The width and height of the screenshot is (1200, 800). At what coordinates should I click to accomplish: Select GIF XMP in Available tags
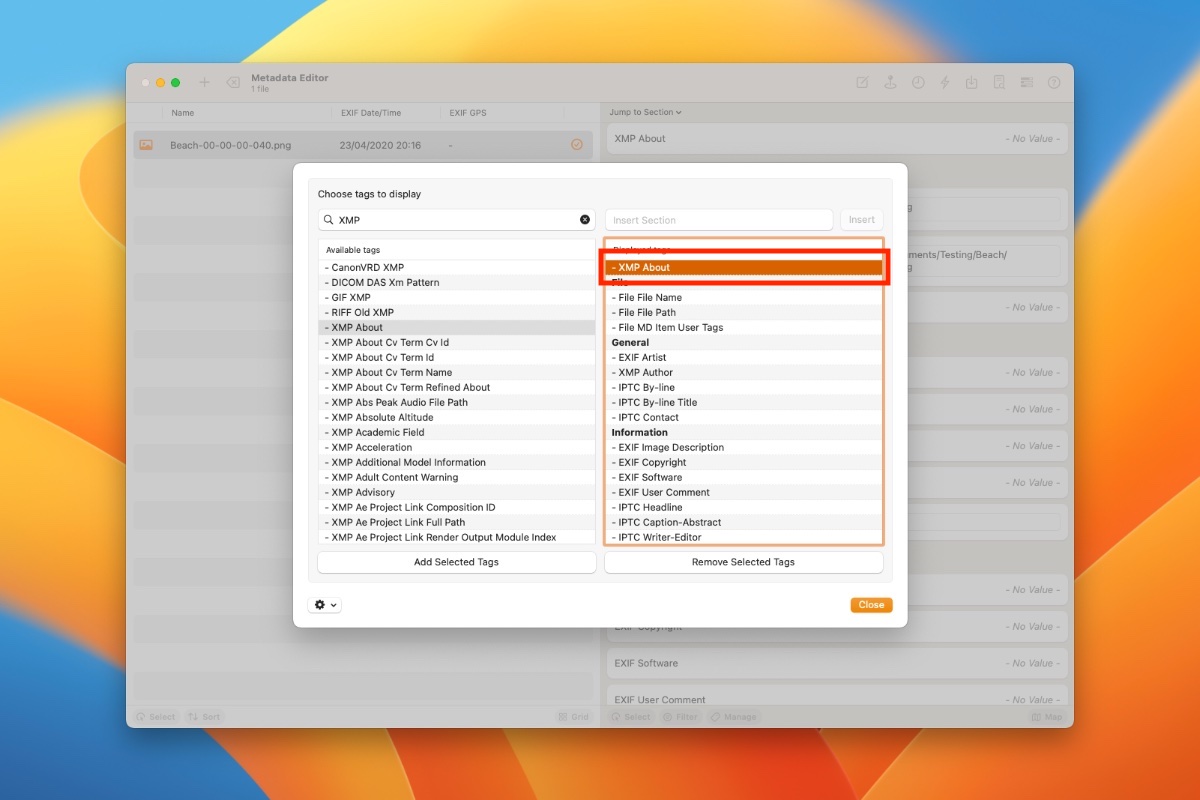[456, 297]
